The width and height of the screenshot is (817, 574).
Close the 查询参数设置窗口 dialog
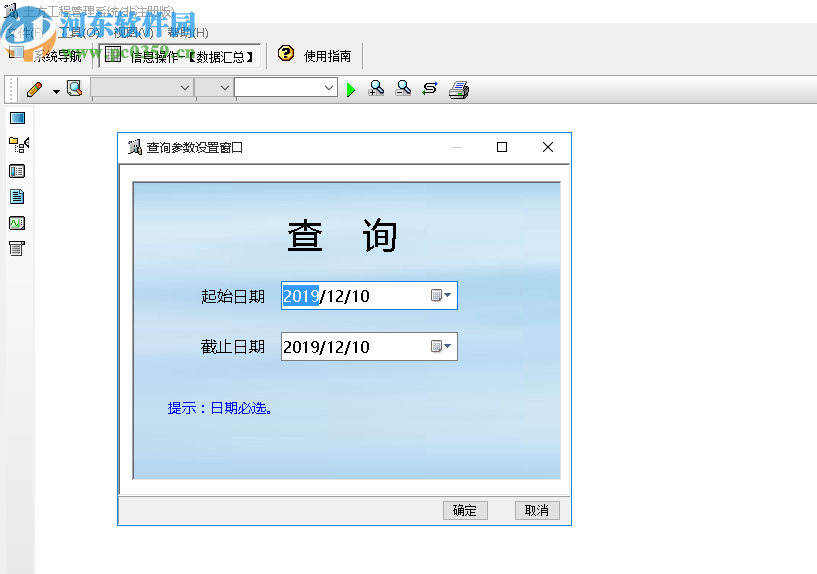click(548, 147)
